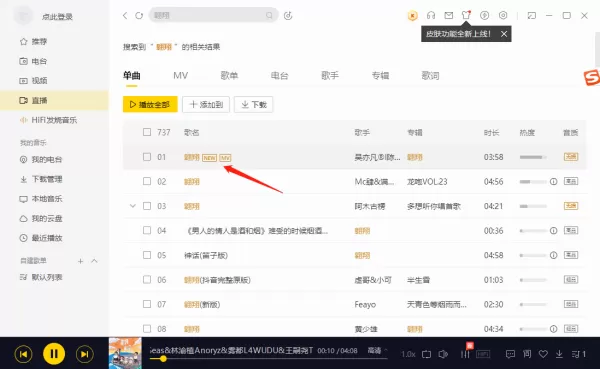Viewport: 600px width, 369px height.
Task: Click the info icon on row 02
Action: click(x=553, y=181)
